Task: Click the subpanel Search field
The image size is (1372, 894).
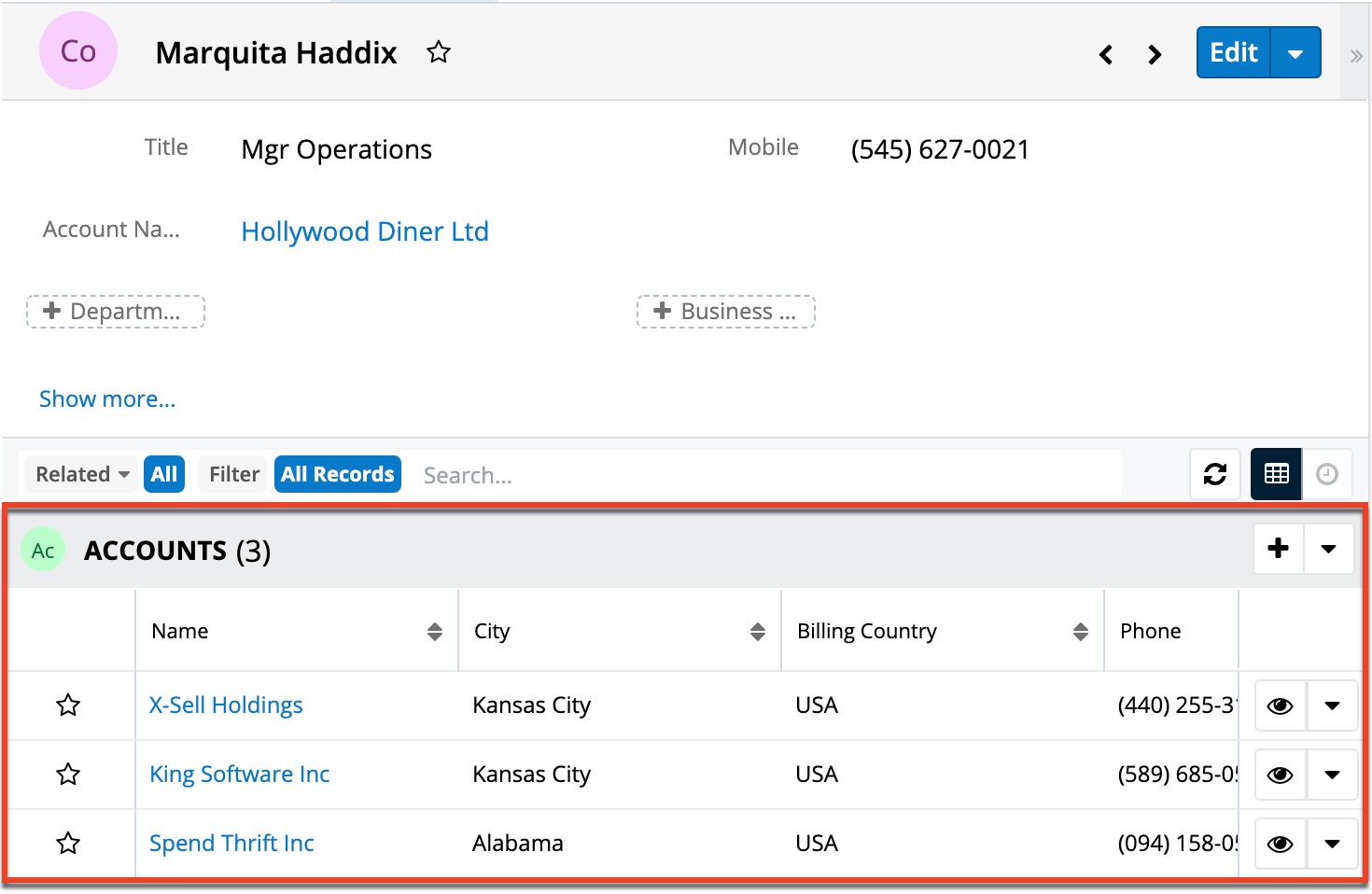Action: tap(765, 475)
